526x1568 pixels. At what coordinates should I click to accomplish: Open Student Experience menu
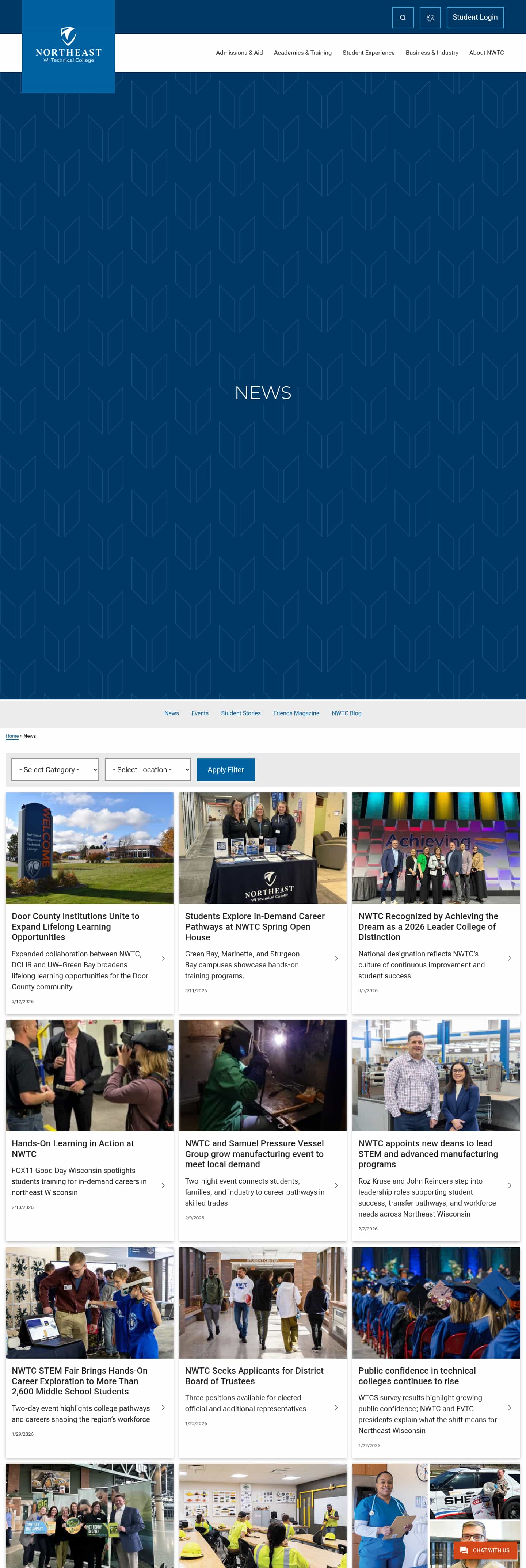(368, 53)
